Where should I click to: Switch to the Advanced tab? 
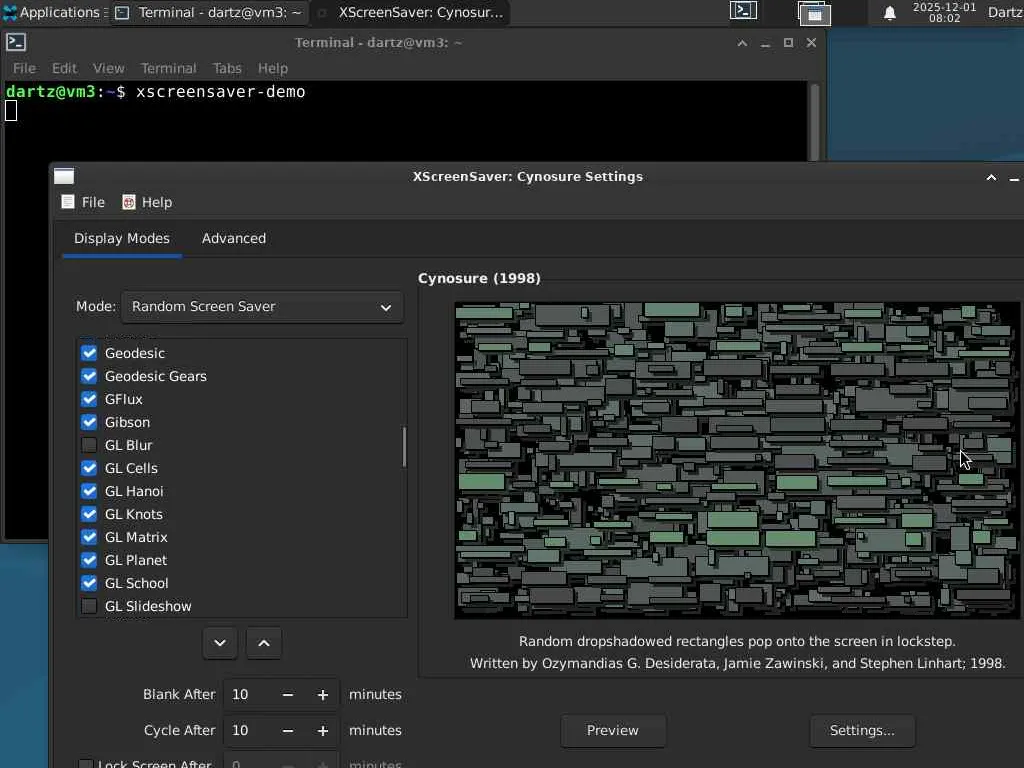233,238
